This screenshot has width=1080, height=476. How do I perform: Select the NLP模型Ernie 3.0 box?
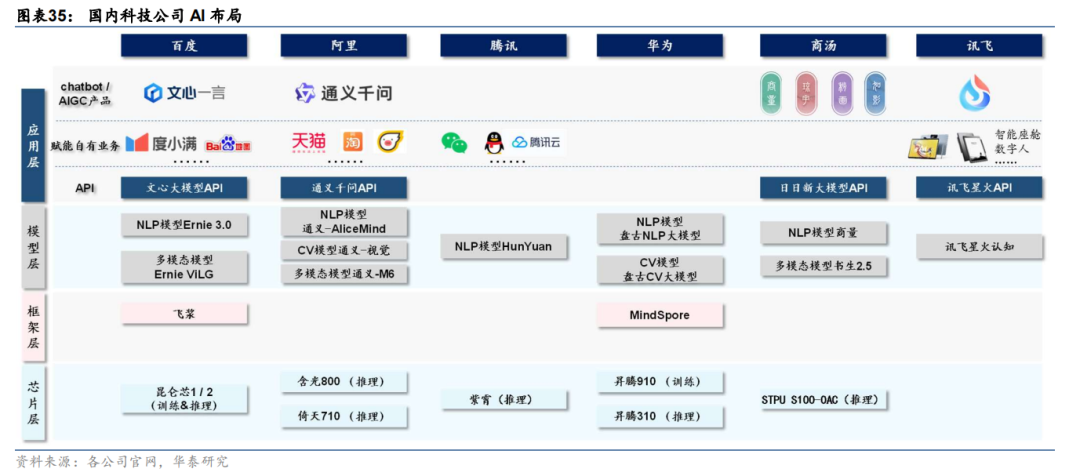[184, 224]
